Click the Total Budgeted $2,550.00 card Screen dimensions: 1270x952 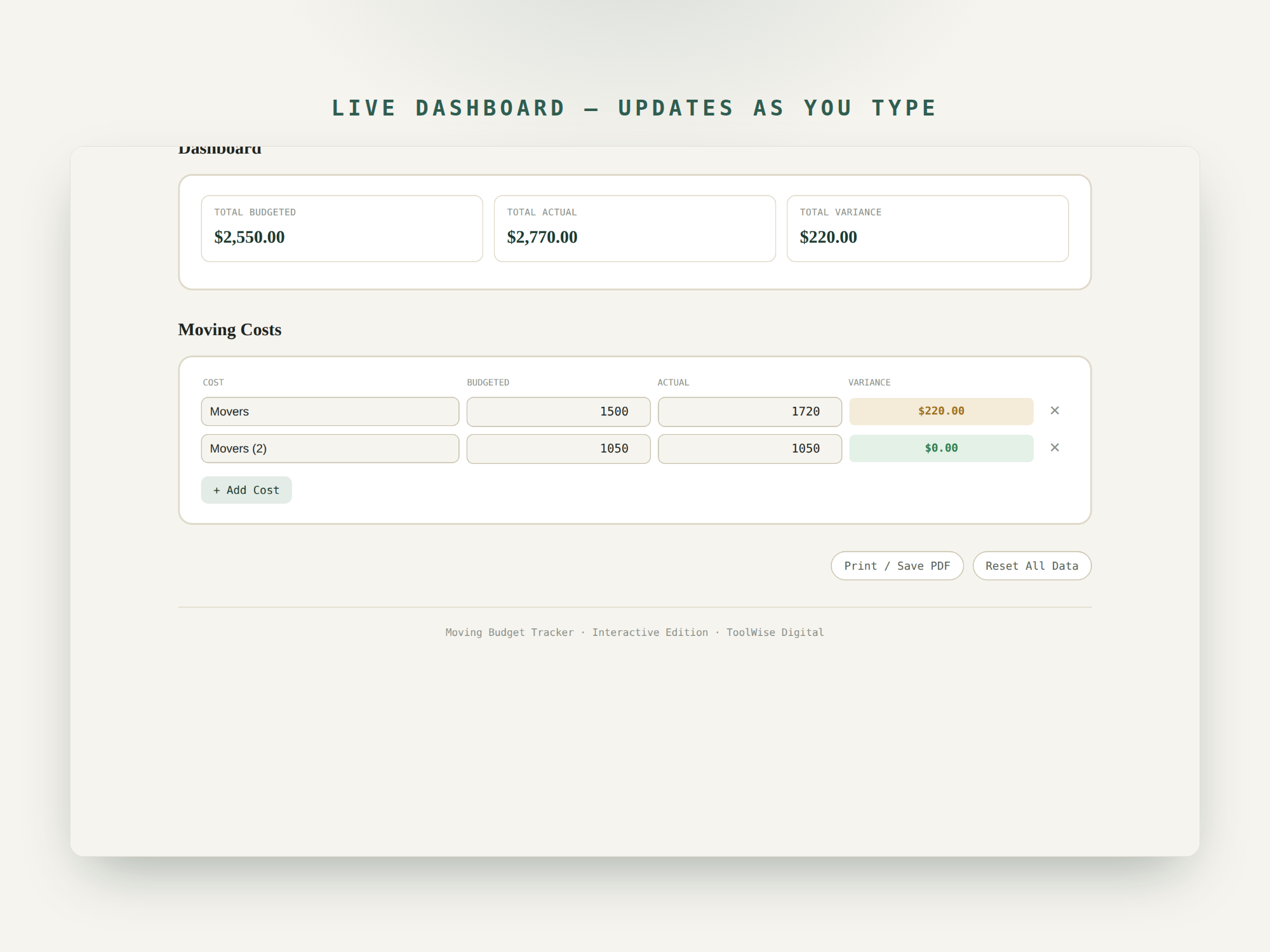pyautogui.click(x=342, y=228)
